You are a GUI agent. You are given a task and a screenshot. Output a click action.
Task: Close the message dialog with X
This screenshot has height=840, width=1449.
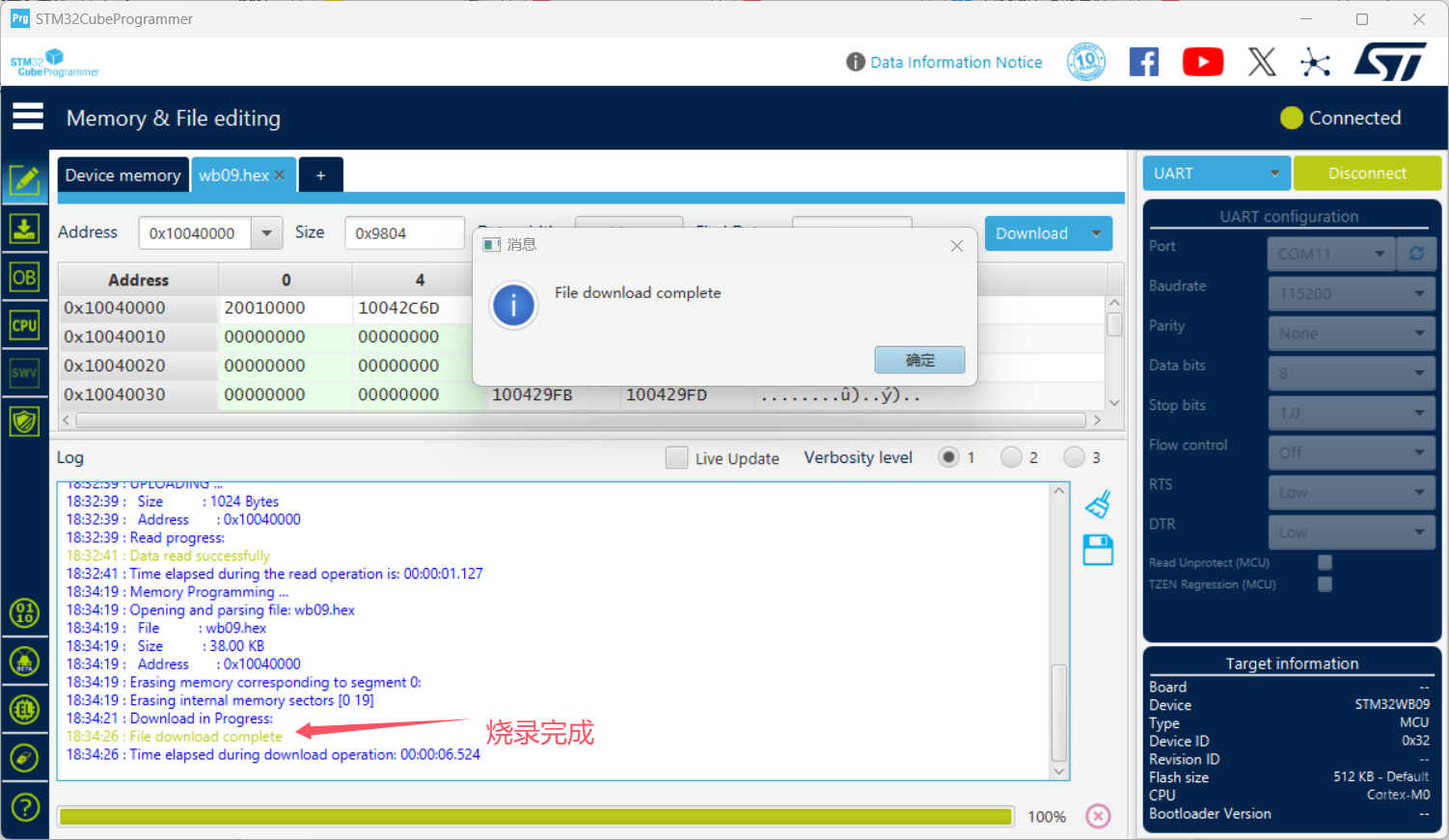point(957,246)
